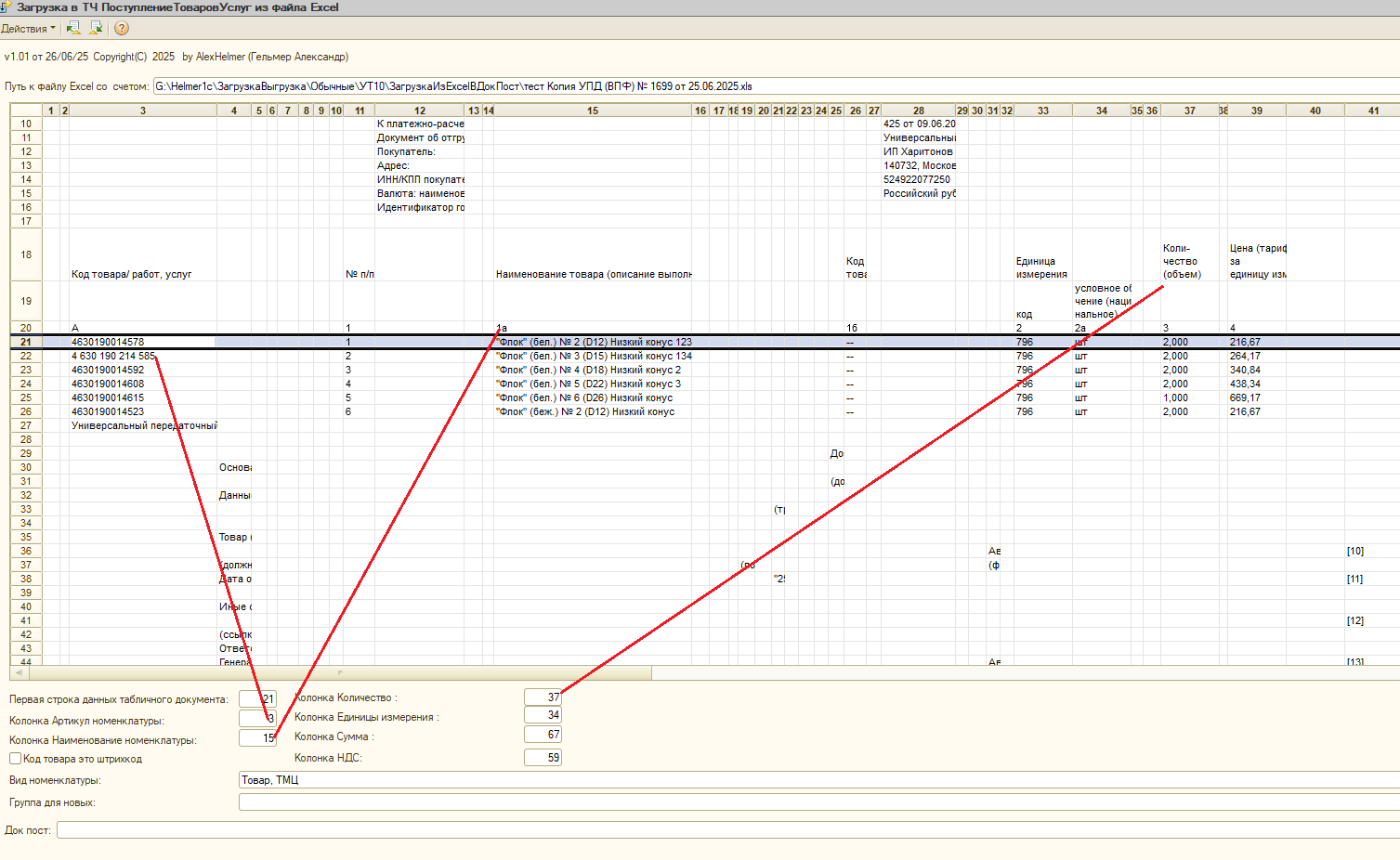Screen dimensions: 1400x860
Task: Click the save values toolbar icon
Action: [96, 29]
